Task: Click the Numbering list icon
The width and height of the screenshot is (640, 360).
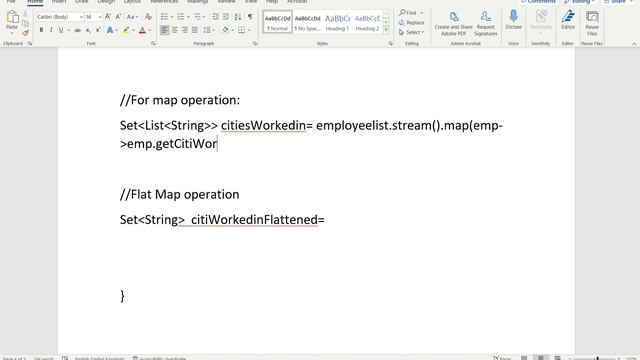Action: (180, 17)
